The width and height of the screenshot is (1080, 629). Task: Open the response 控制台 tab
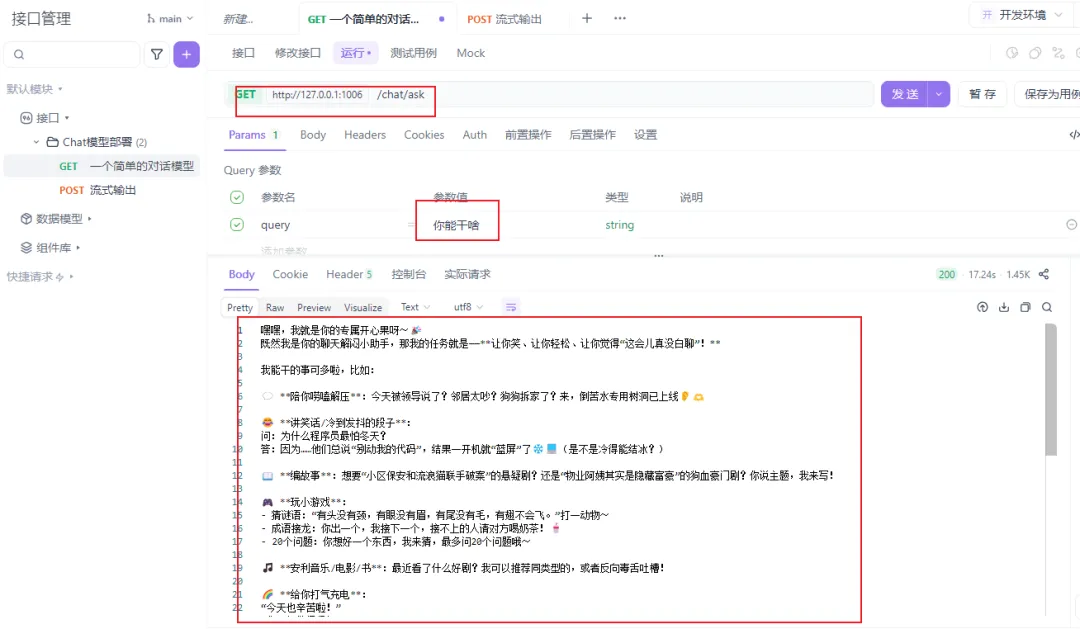(408, 274)
